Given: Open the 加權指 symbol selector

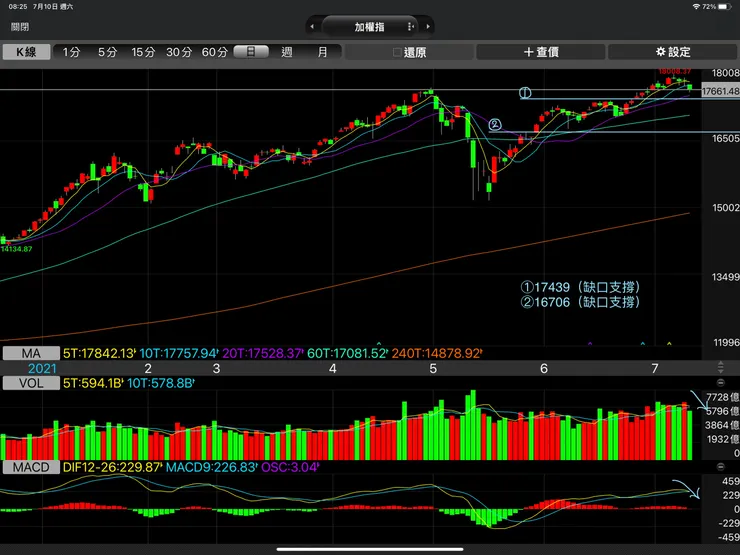Looking at the screenshot, I should click(370, 27).
